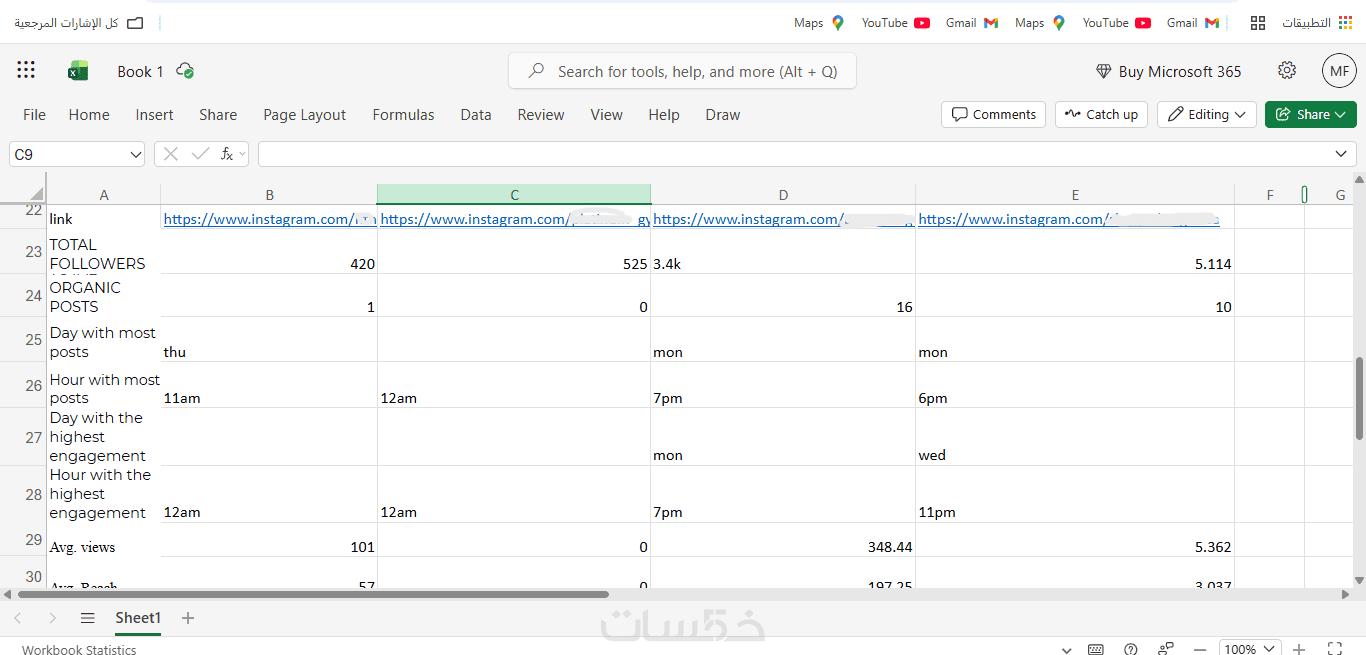The image size is (1366, 655).
Task: Click the Catch up button
Action: (1101, 114)
